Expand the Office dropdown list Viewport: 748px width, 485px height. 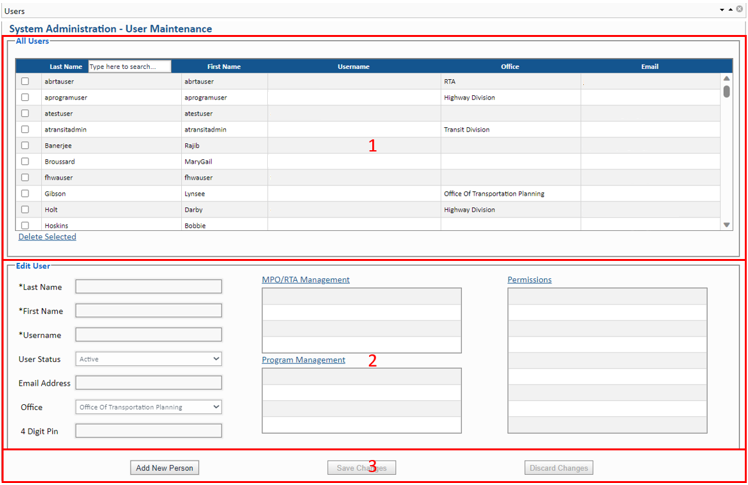(x=148, y=407)
